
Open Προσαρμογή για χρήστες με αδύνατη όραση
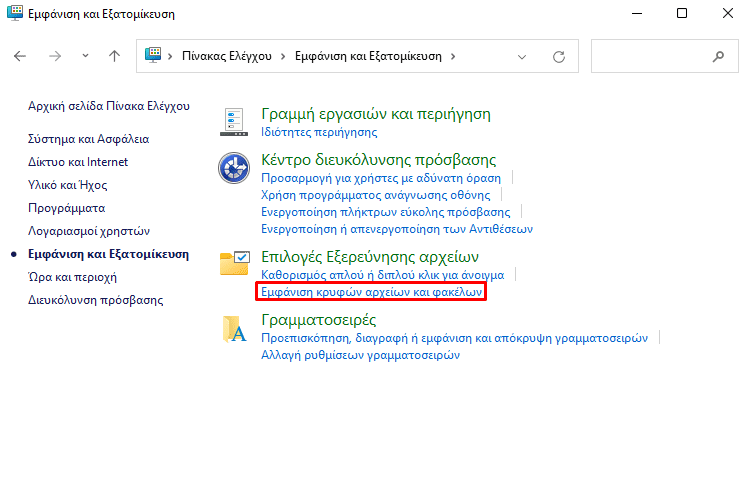coord(381,178)
